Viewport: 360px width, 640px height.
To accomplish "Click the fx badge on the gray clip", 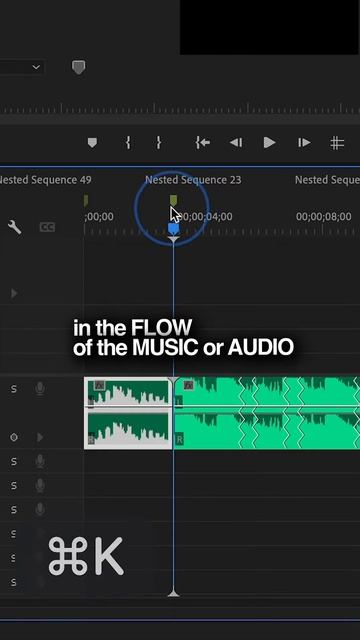I will 100,385.
